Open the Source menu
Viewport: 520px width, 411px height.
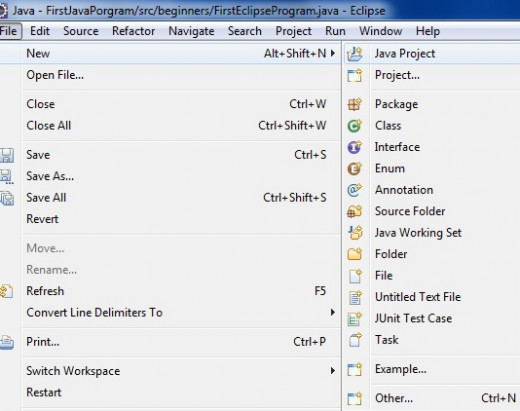tap(81, 31)
